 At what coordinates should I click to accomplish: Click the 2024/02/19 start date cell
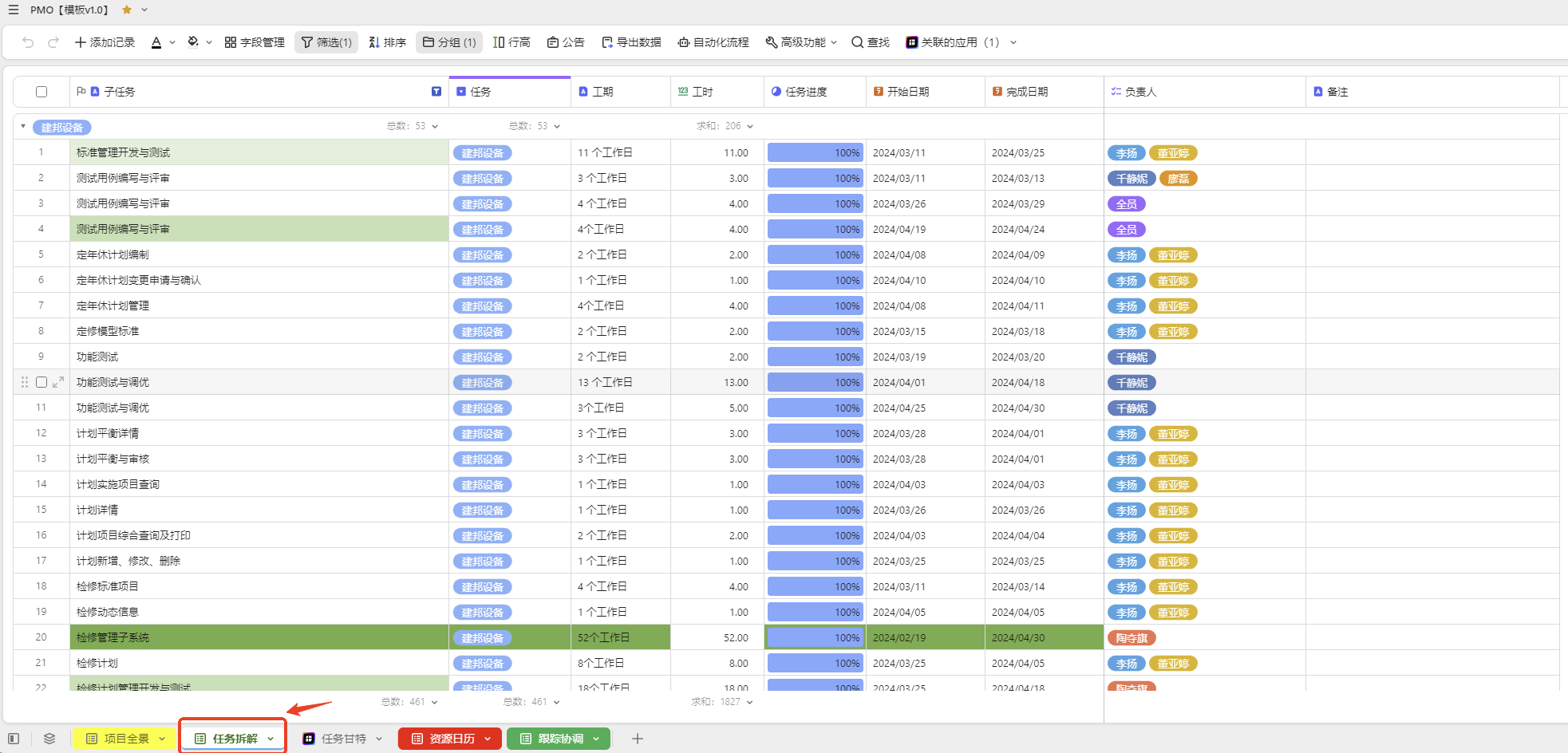pyautogui.click(x=926, y=637)
